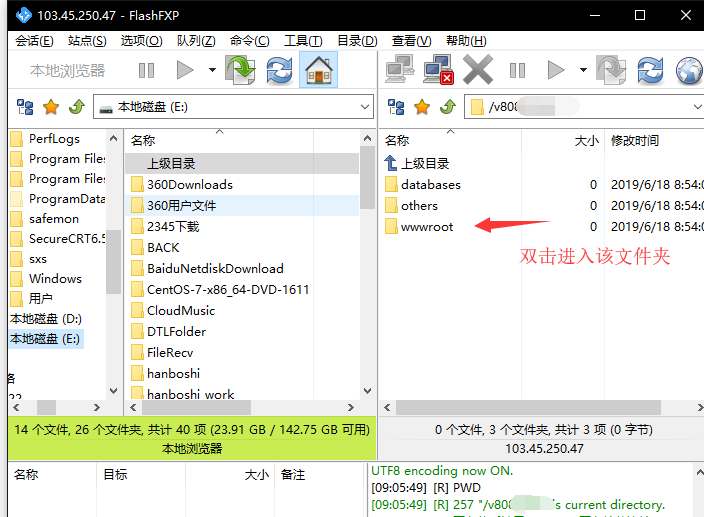Open the 会话(E) menu
The image size is (704, 517).
tap(34, 41)
